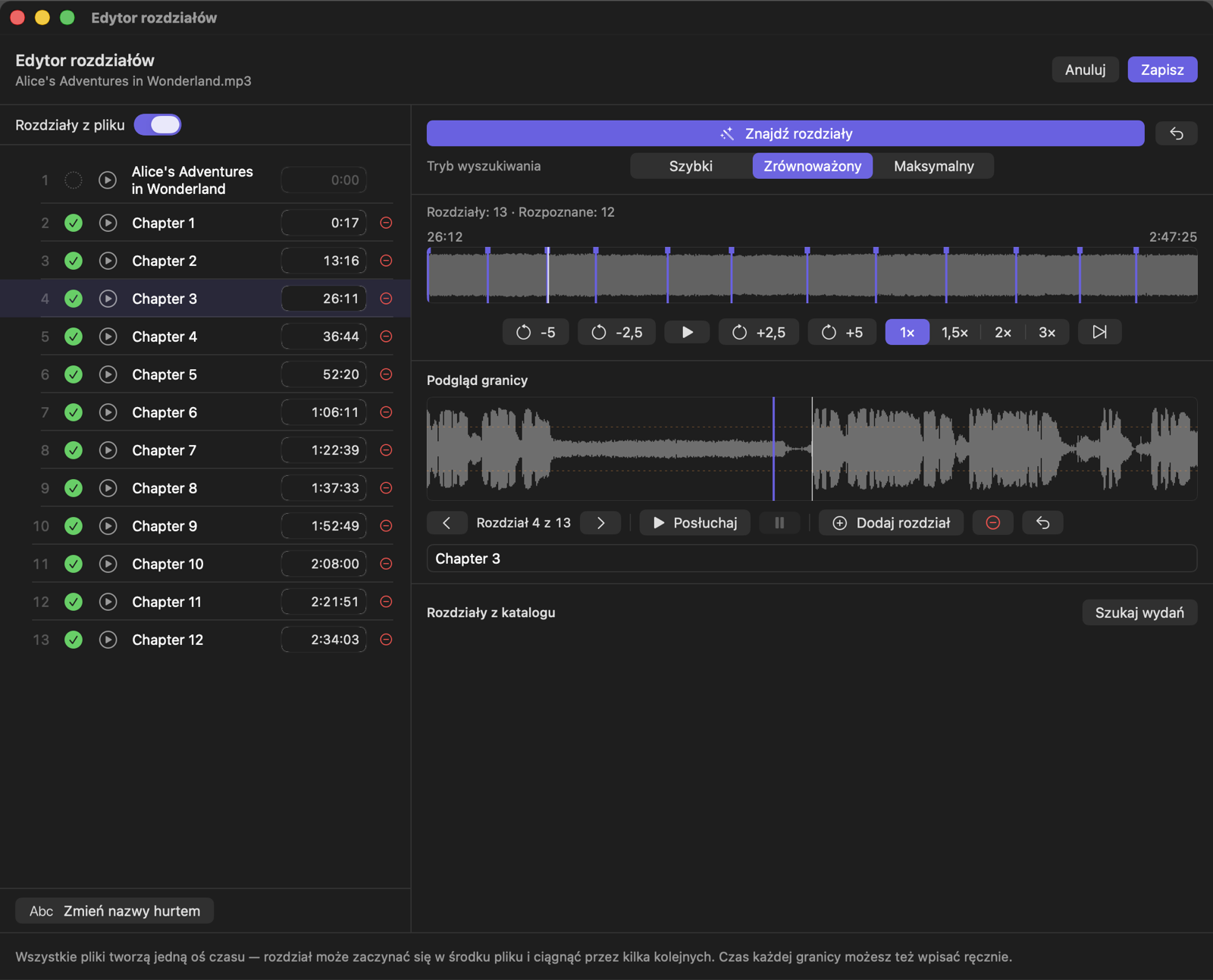This screenshot has width=1213, height=980.
Task: Click Zmień nazwy hurtem button
Action: [114, 911]
